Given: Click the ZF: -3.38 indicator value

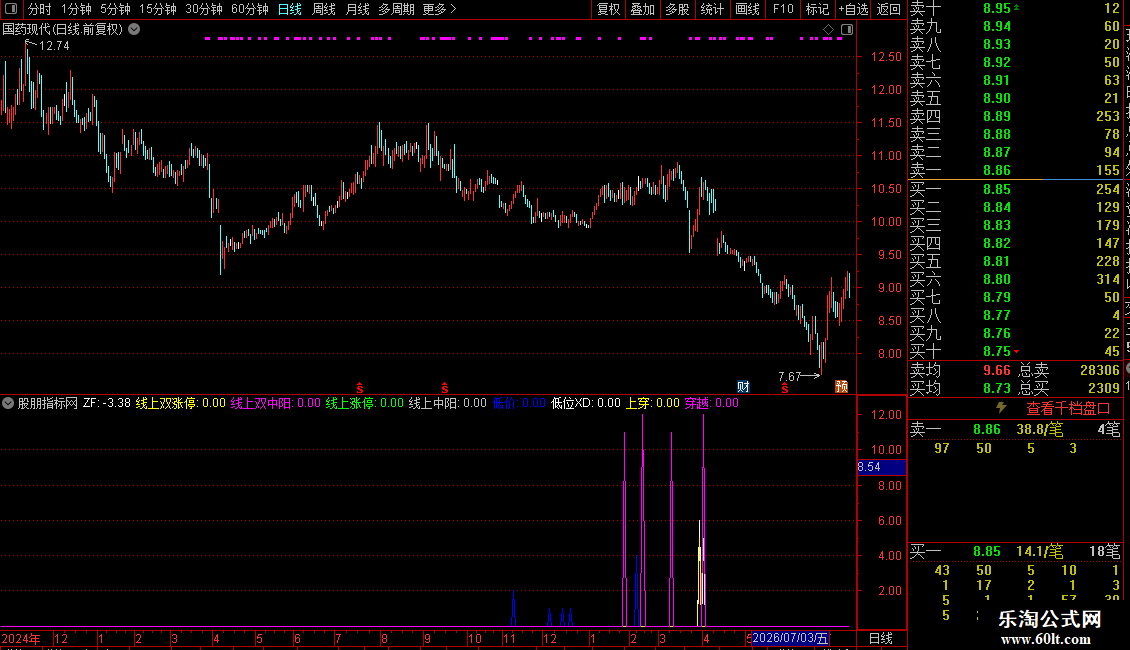Looking at the screenshot, I should pos(107,404).
